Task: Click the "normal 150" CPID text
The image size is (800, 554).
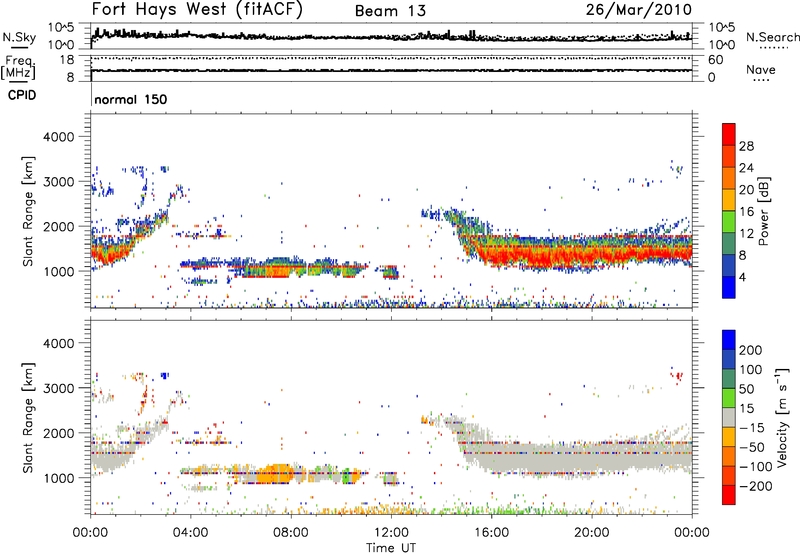Action: click(x=131, y=99)
